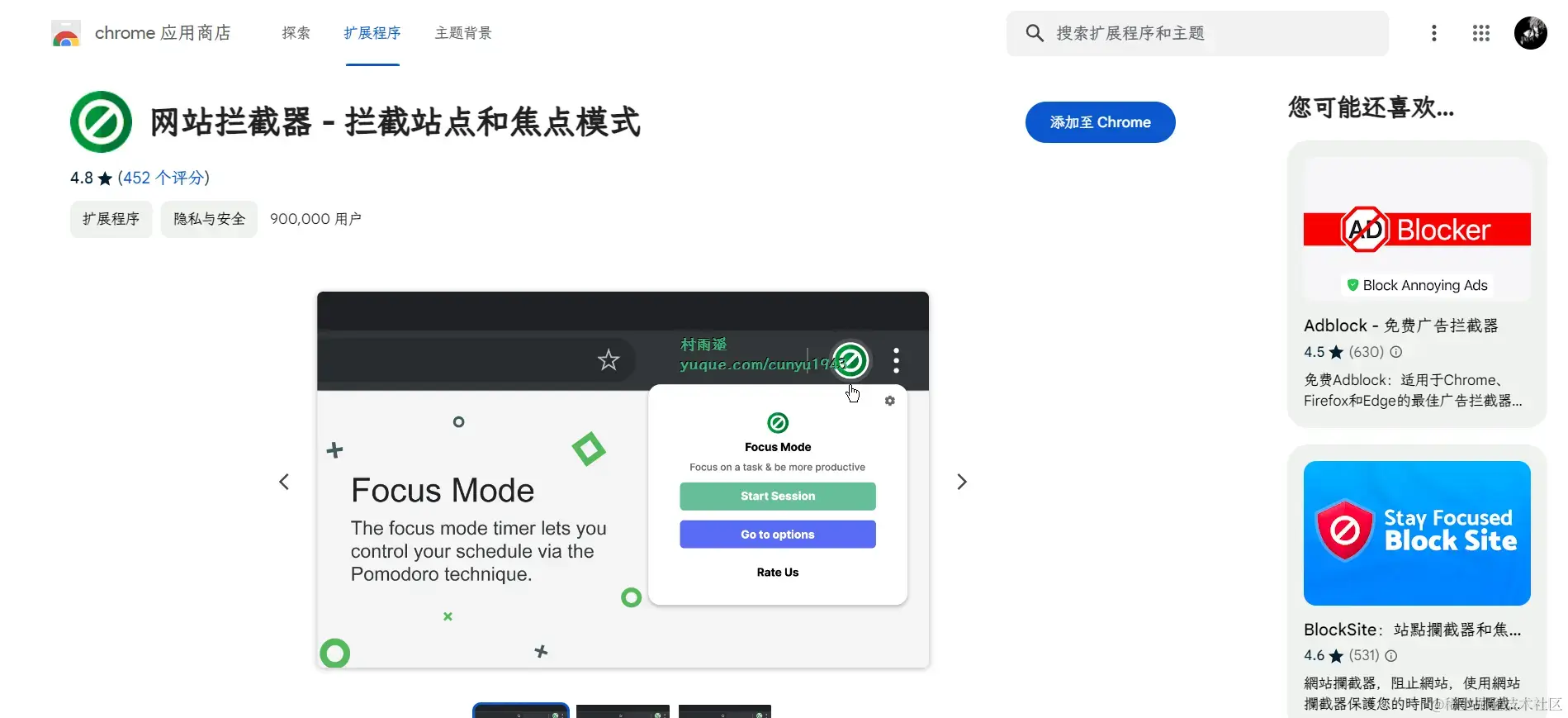The width and height of the screenshot is (1568, 718).
Task: Open the BlockSite 站點攔截器 title
Action: (1412, 630)
